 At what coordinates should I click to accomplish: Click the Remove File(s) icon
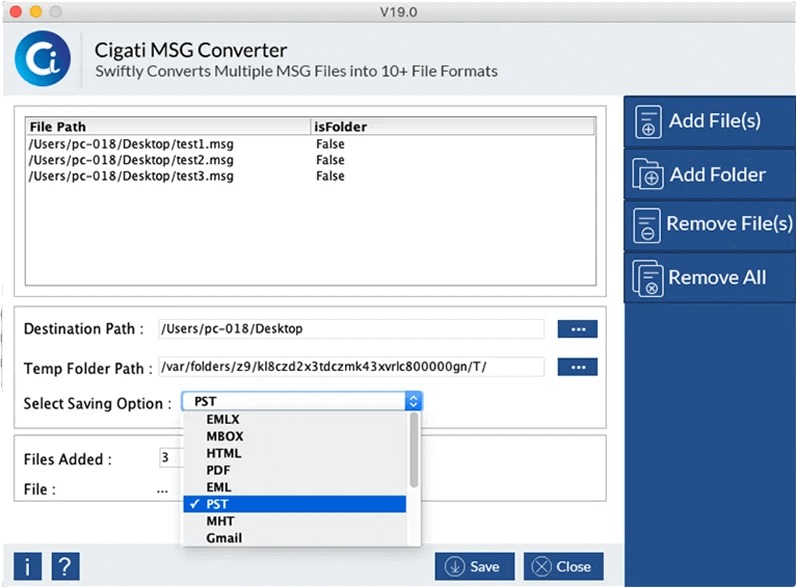point(647,225)
